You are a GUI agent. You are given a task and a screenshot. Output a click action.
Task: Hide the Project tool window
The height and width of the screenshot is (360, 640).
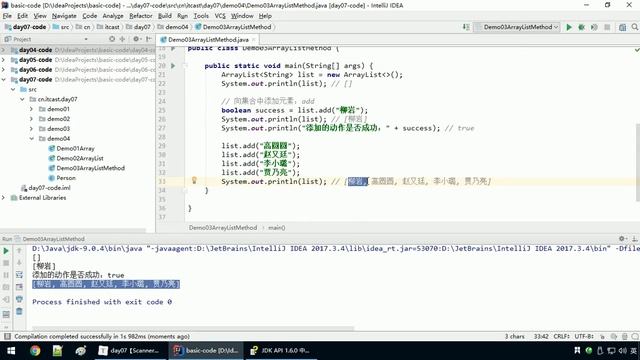pyautogui.click(x=149, y=39)
